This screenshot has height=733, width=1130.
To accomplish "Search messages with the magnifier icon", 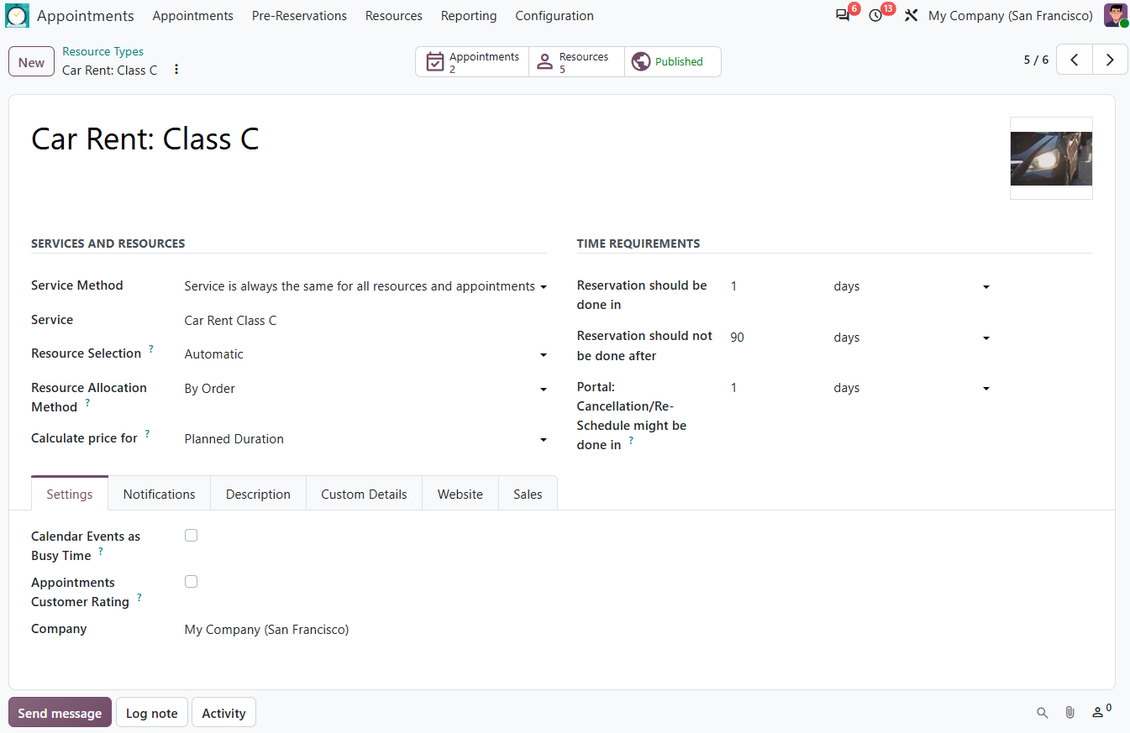I will 1042,713.
